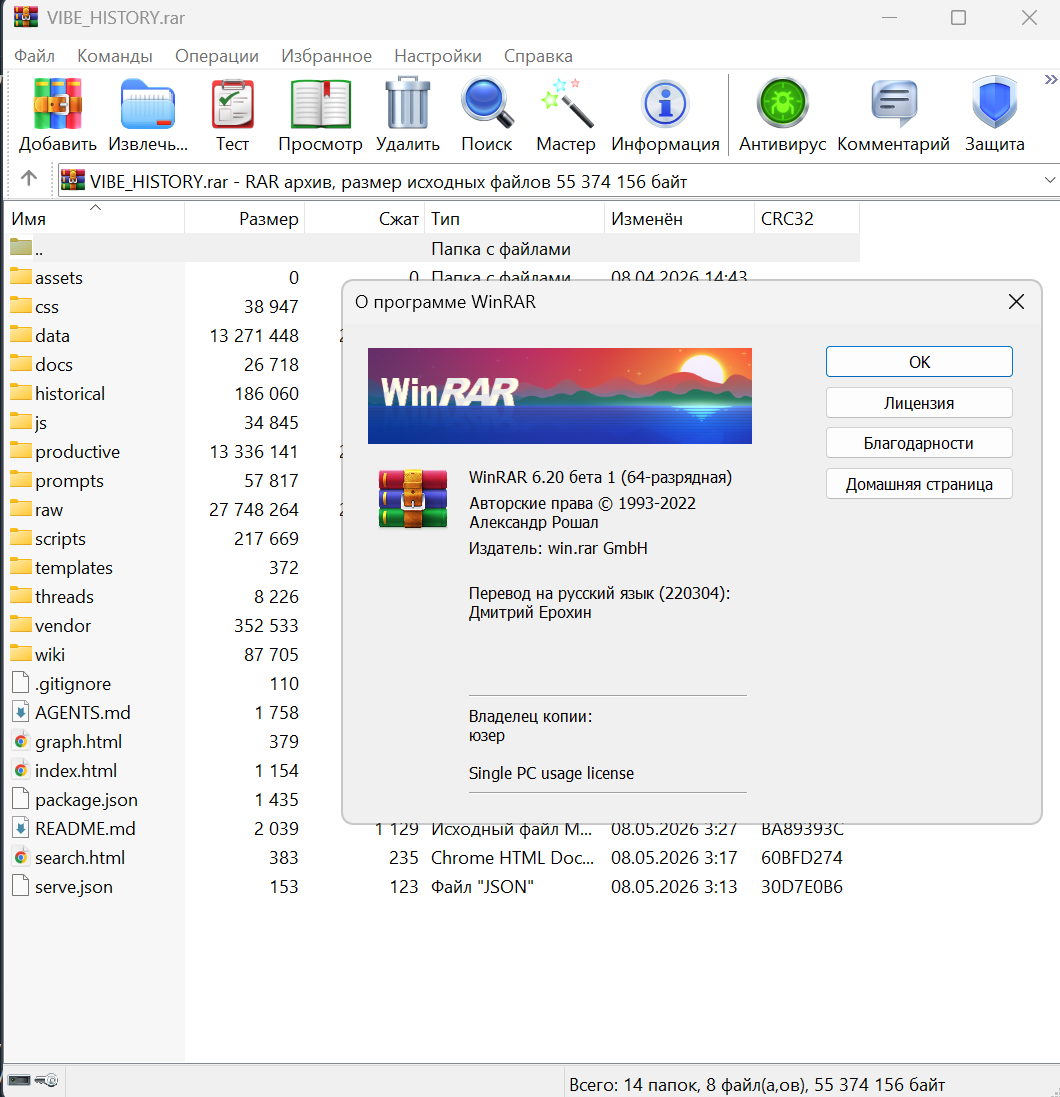Select the parent folder '..' row
1060x1097 pixels.
click(x=434, y=248)
